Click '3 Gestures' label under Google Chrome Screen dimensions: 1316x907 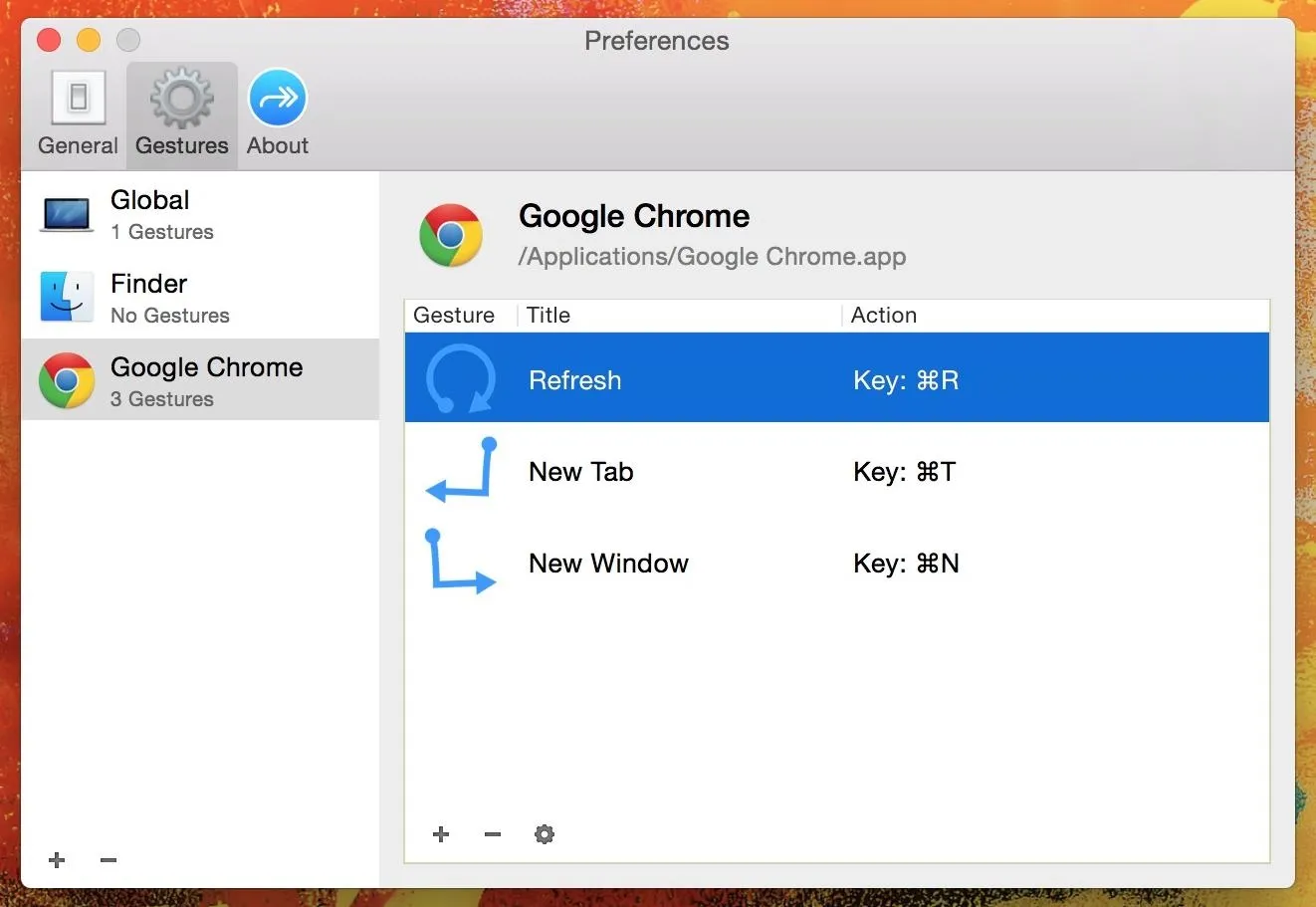coord(162,399)
